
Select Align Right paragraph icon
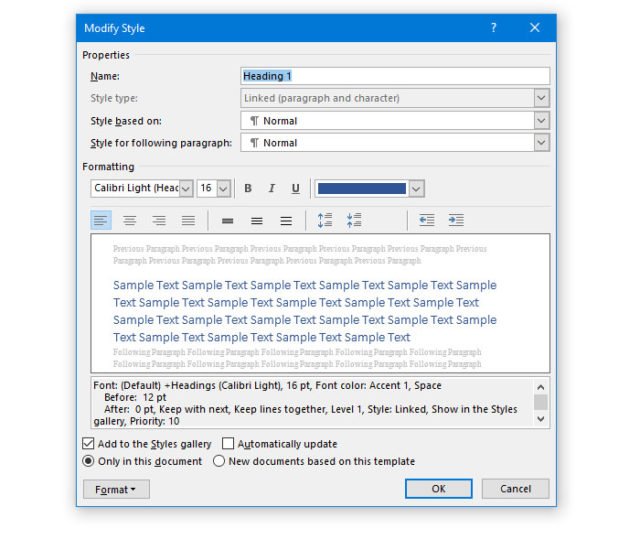(x=159, y=220)
